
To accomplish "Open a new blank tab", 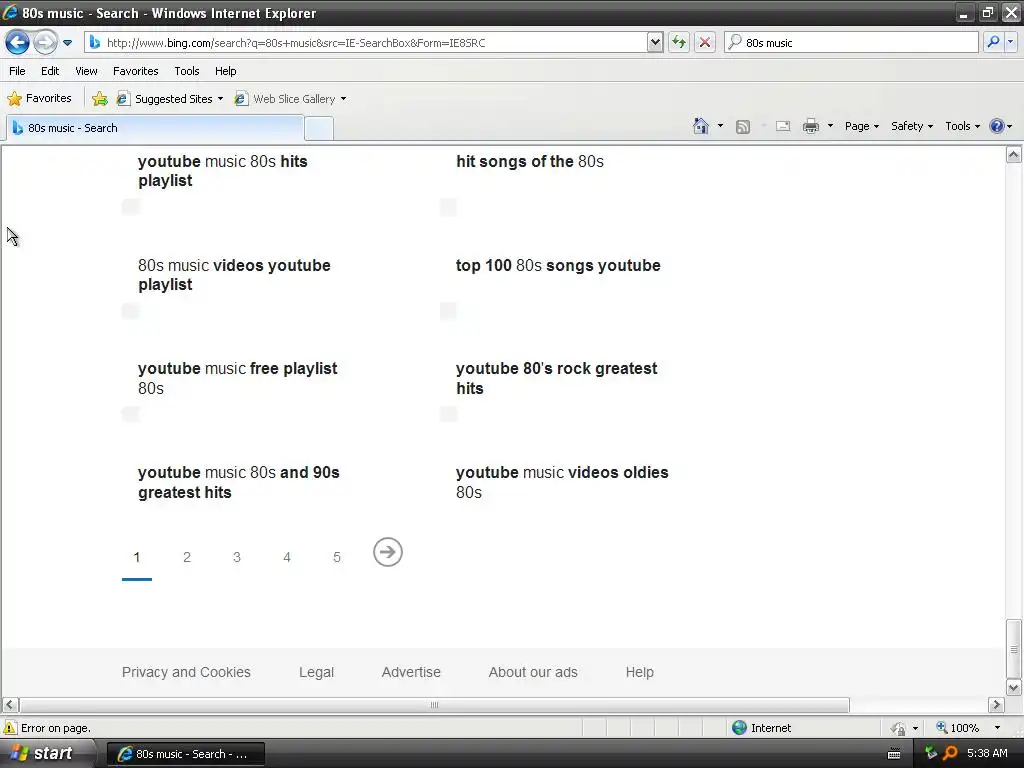I will tap(319, 129).
